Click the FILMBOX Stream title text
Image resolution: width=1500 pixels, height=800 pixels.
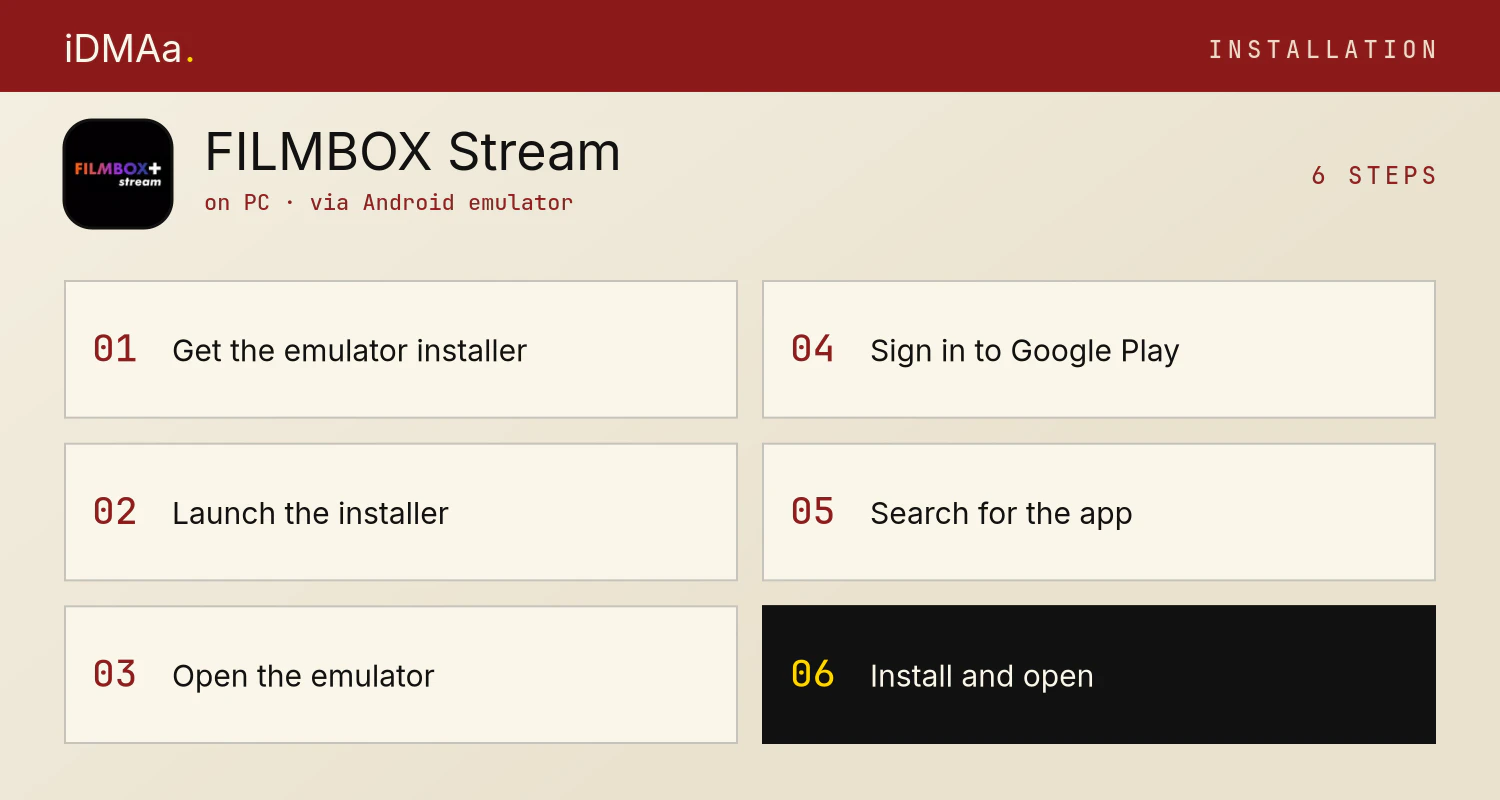(412, 152)
